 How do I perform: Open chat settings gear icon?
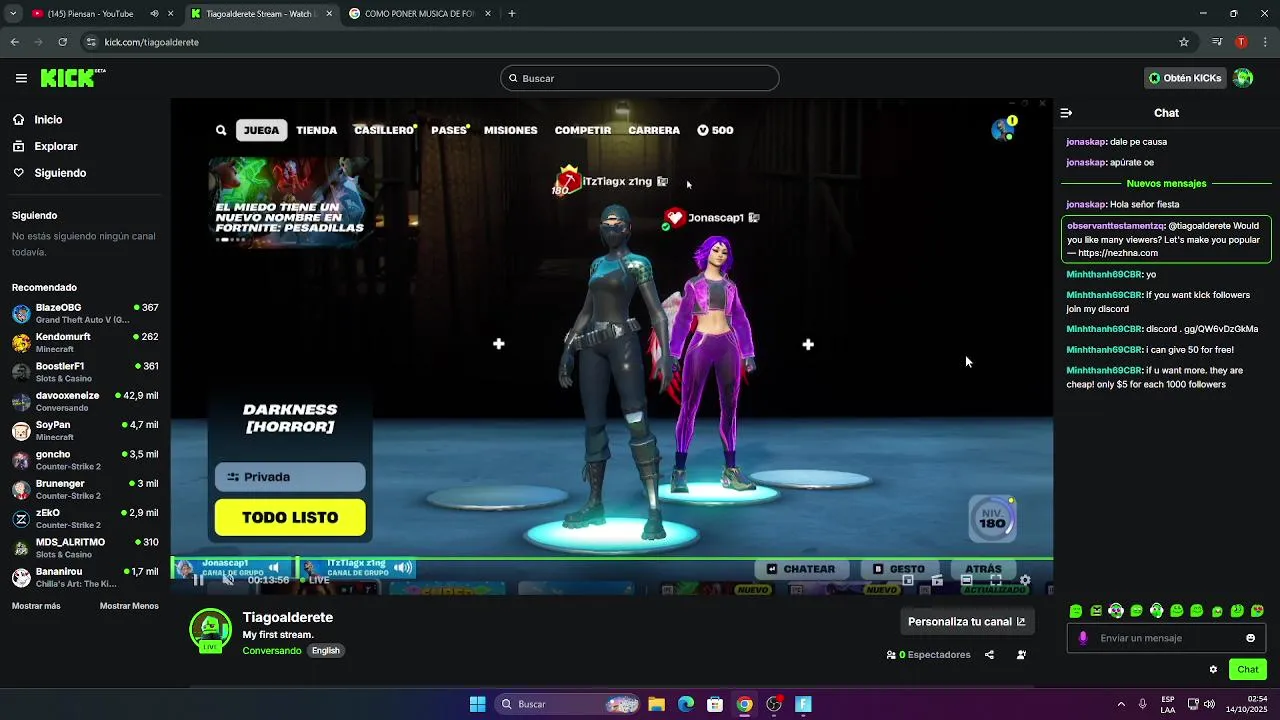pyautogui.click(x=1213, y=670)
